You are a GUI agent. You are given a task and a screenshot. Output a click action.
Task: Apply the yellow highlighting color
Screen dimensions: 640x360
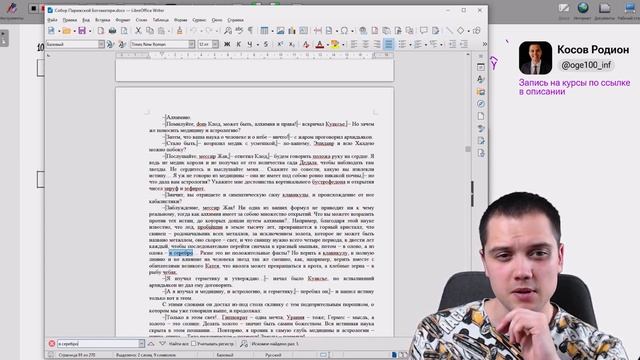pos(335,44)
